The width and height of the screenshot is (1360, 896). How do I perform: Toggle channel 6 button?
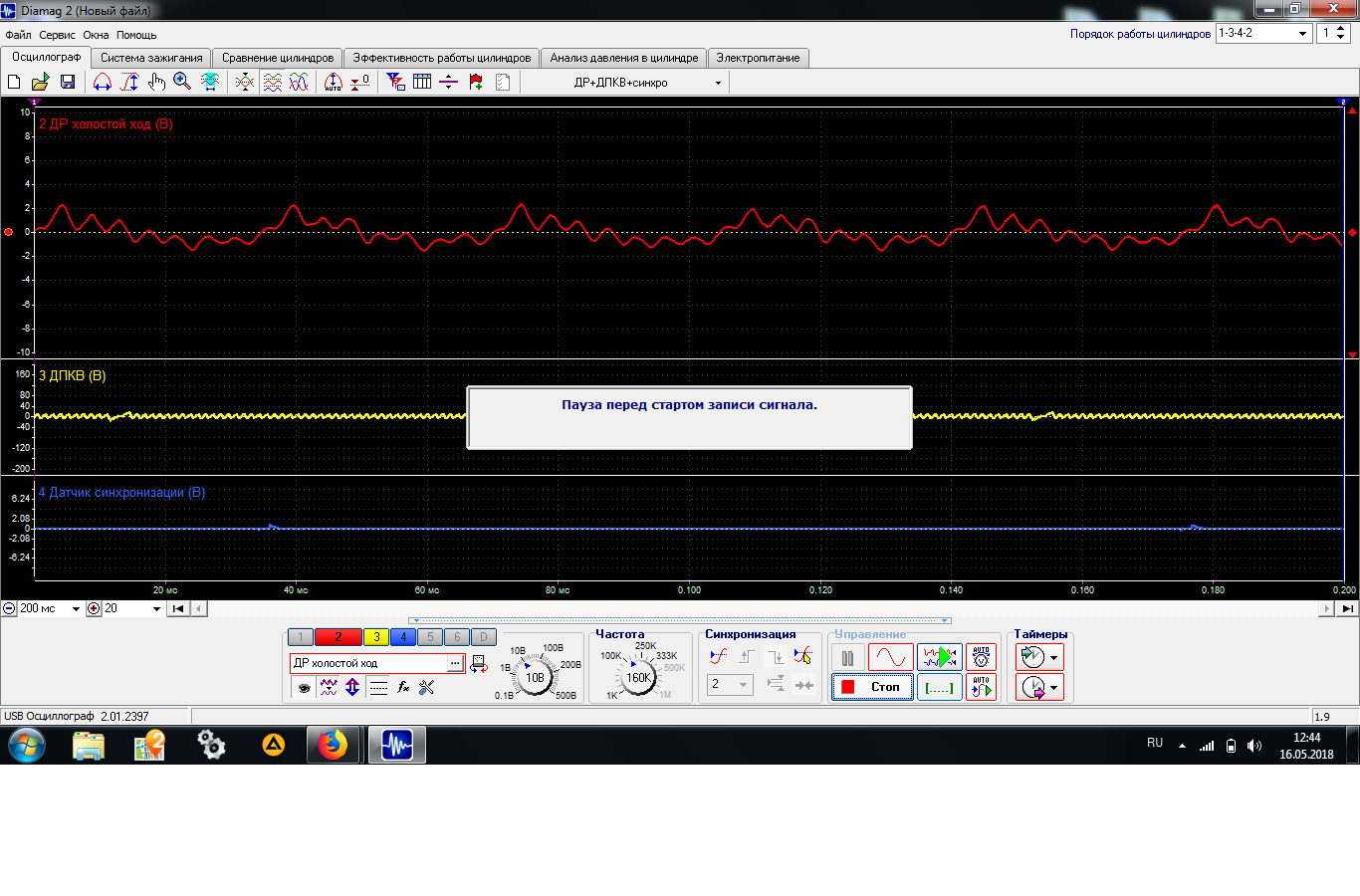(457, 637)
